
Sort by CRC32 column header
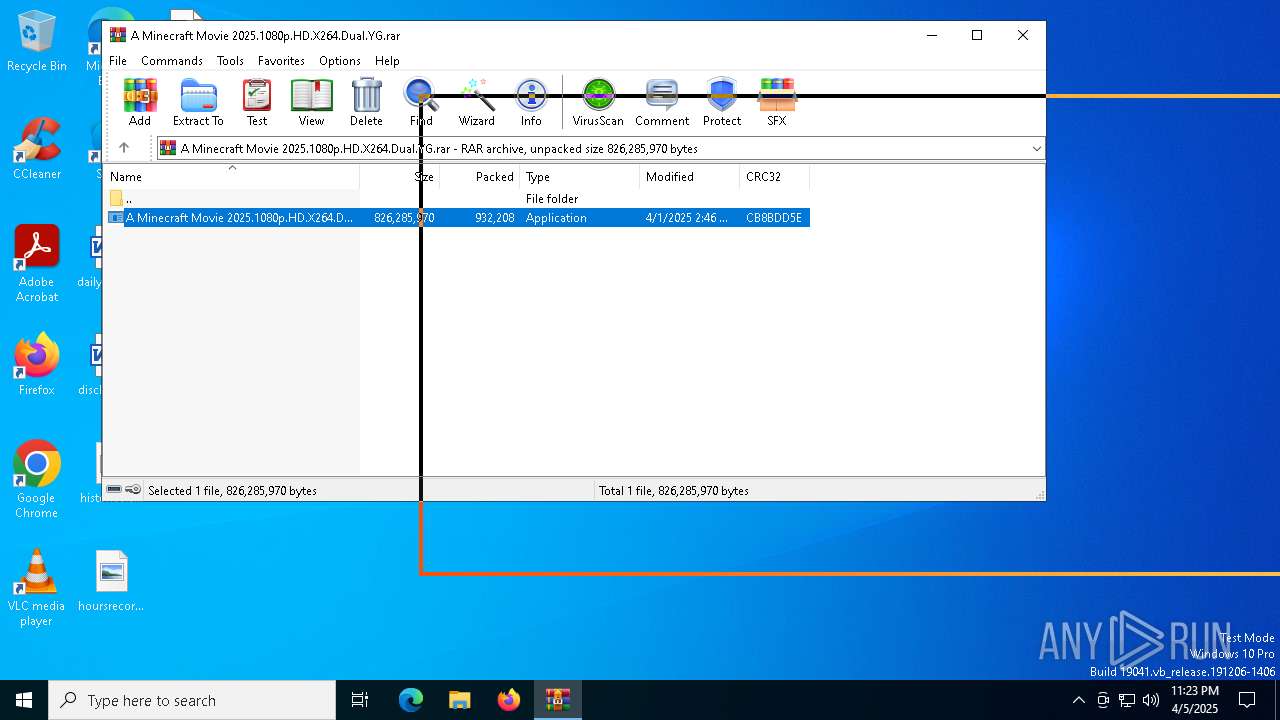775,177
